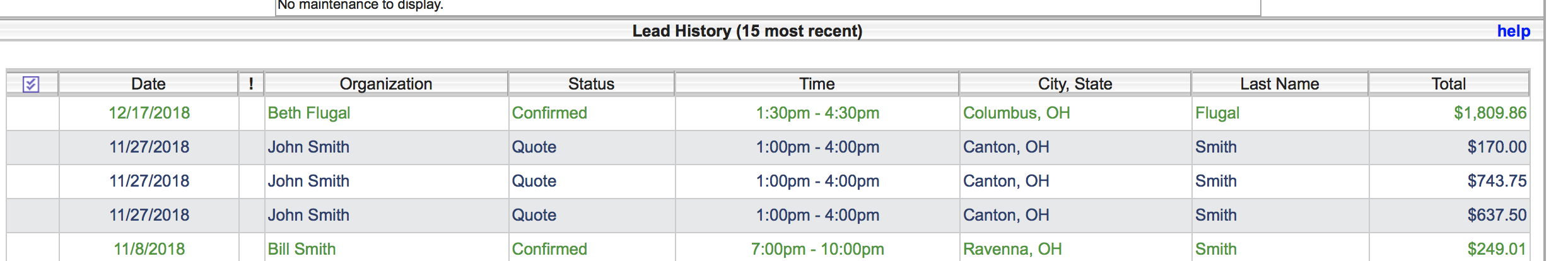Click the 7:00pm - 10:00pm time entry

tap(817, 249)
